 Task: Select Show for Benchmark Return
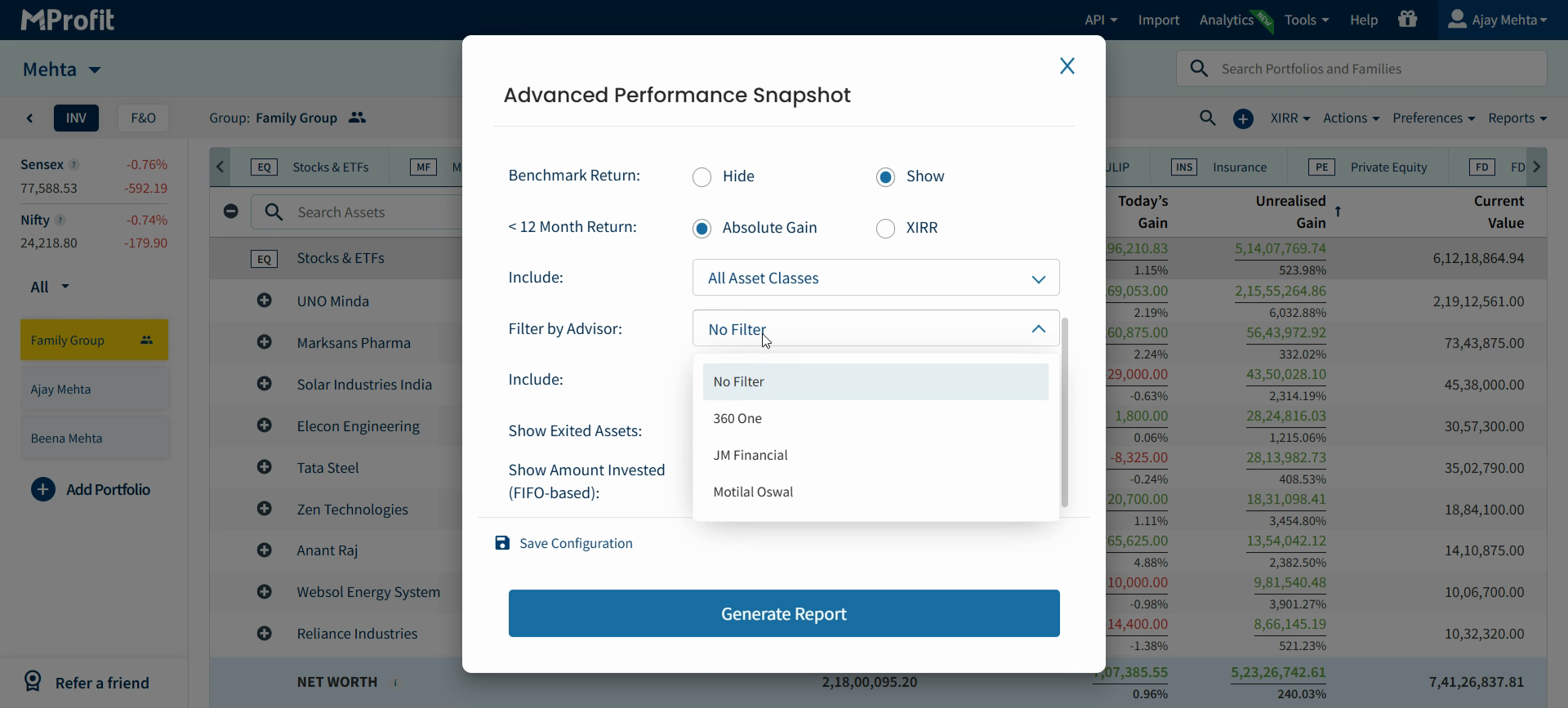885,177
